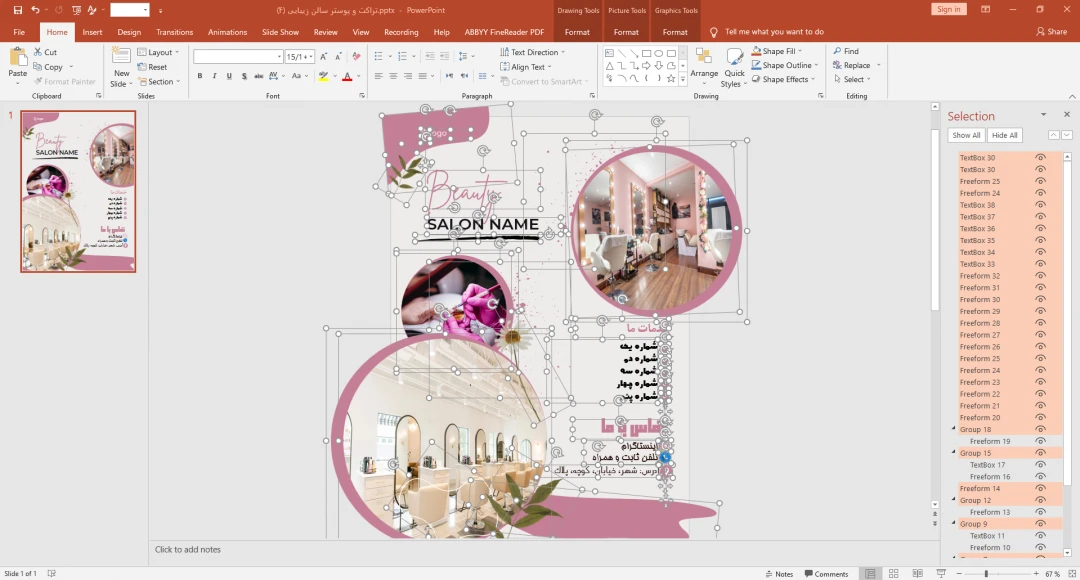Toggle bold formatting in Font group
The width and height of the screenshot is (1080, 580).
pos(200,76)
